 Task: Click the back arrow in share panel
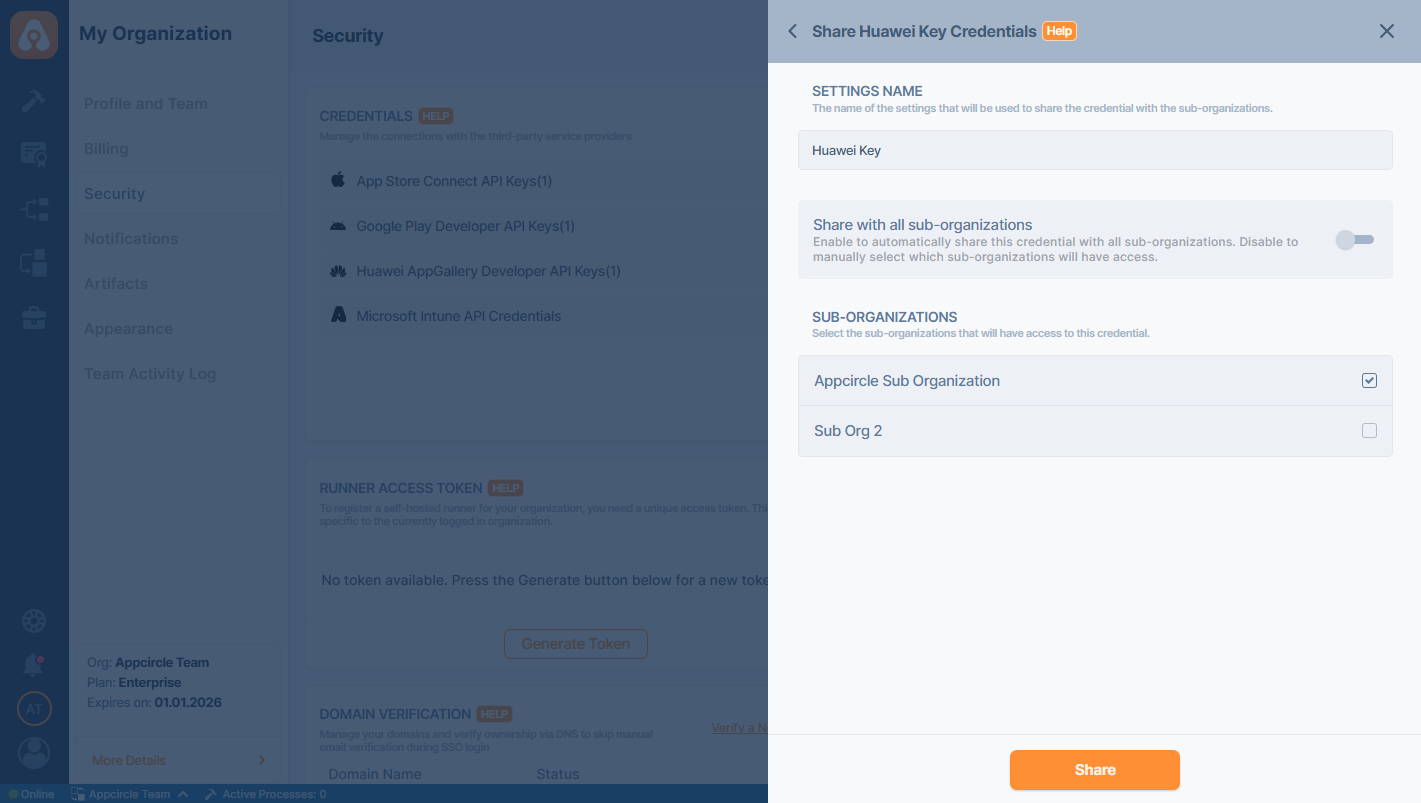pos(792,31)
